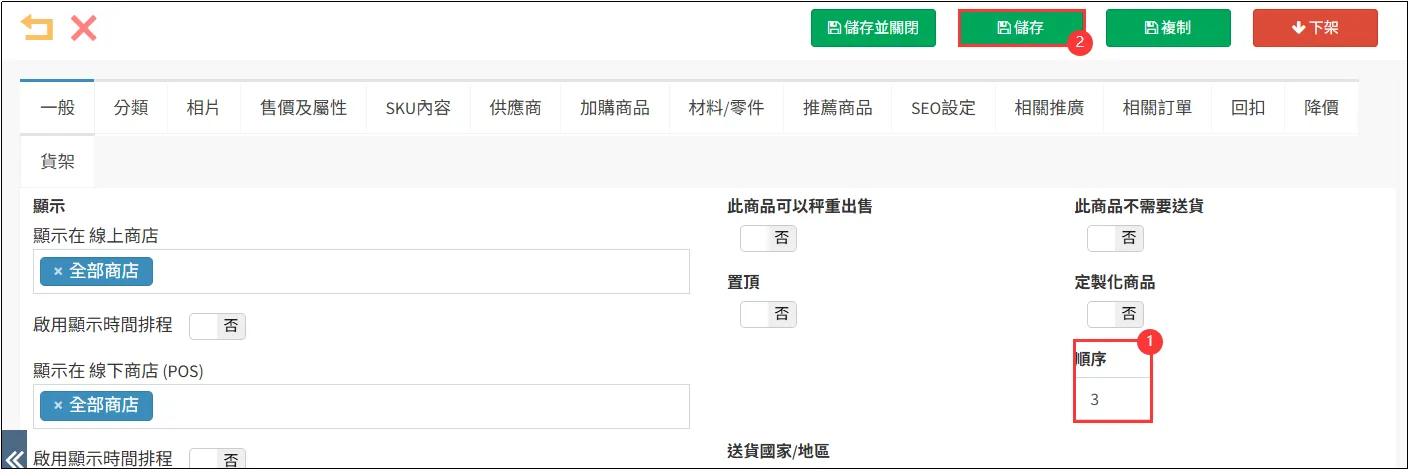Click the red 下架 button
This screenshot has width=1410, height=470.
[1315, 28]
